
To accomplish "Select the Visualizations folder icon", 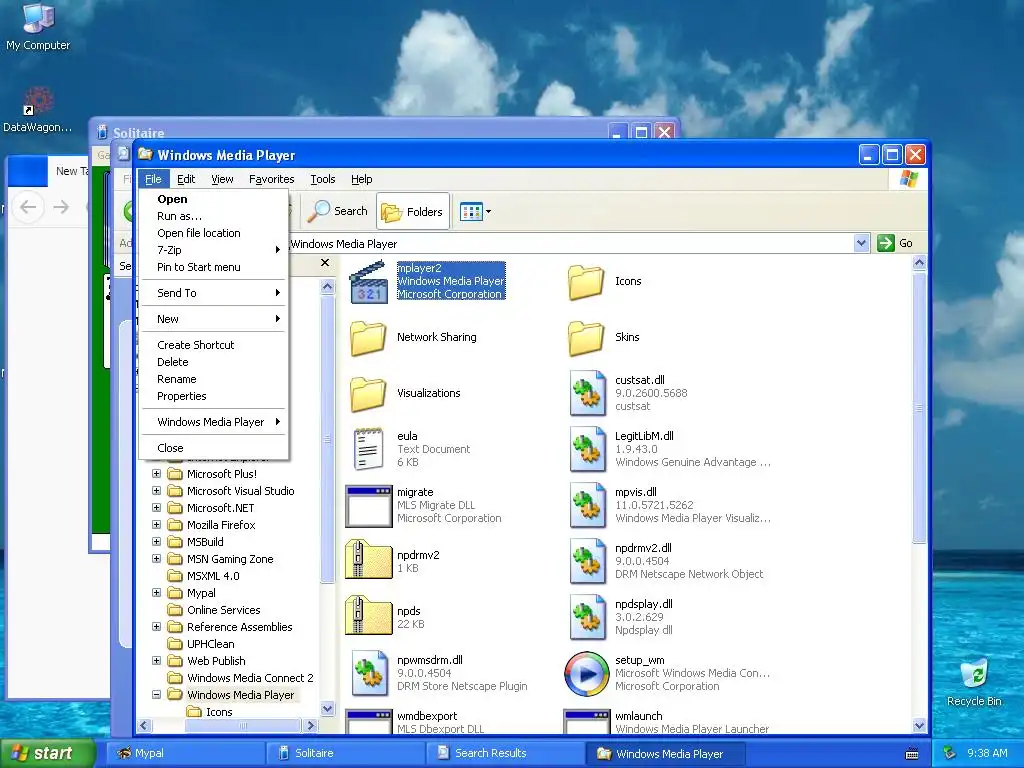I will 368,394.
